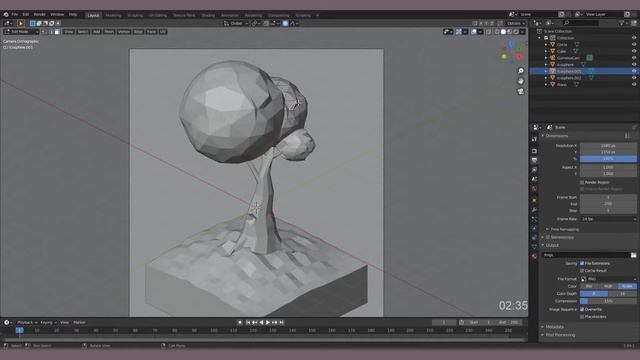The width and height of the screenshot is (640, 360).
Task: Click the Edge button in viewport header
Action: [x=138, y=31]
